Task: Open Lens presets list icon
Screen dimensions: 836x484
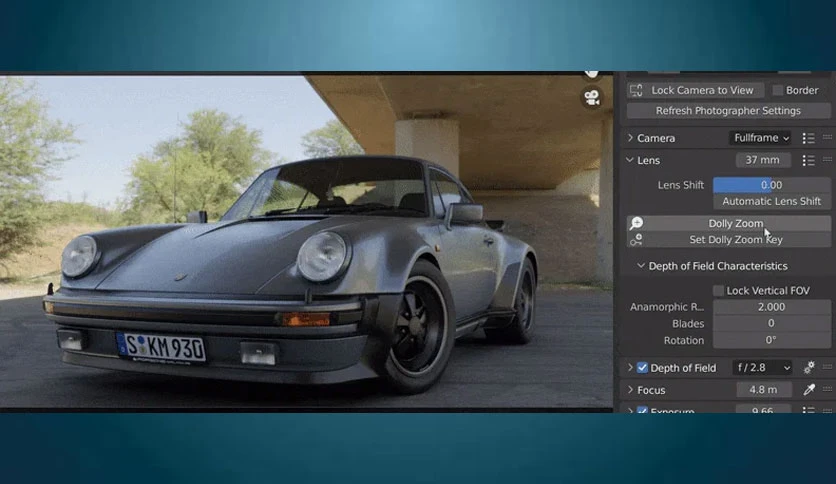Action: pyautogui.click(x=808, y=160)
